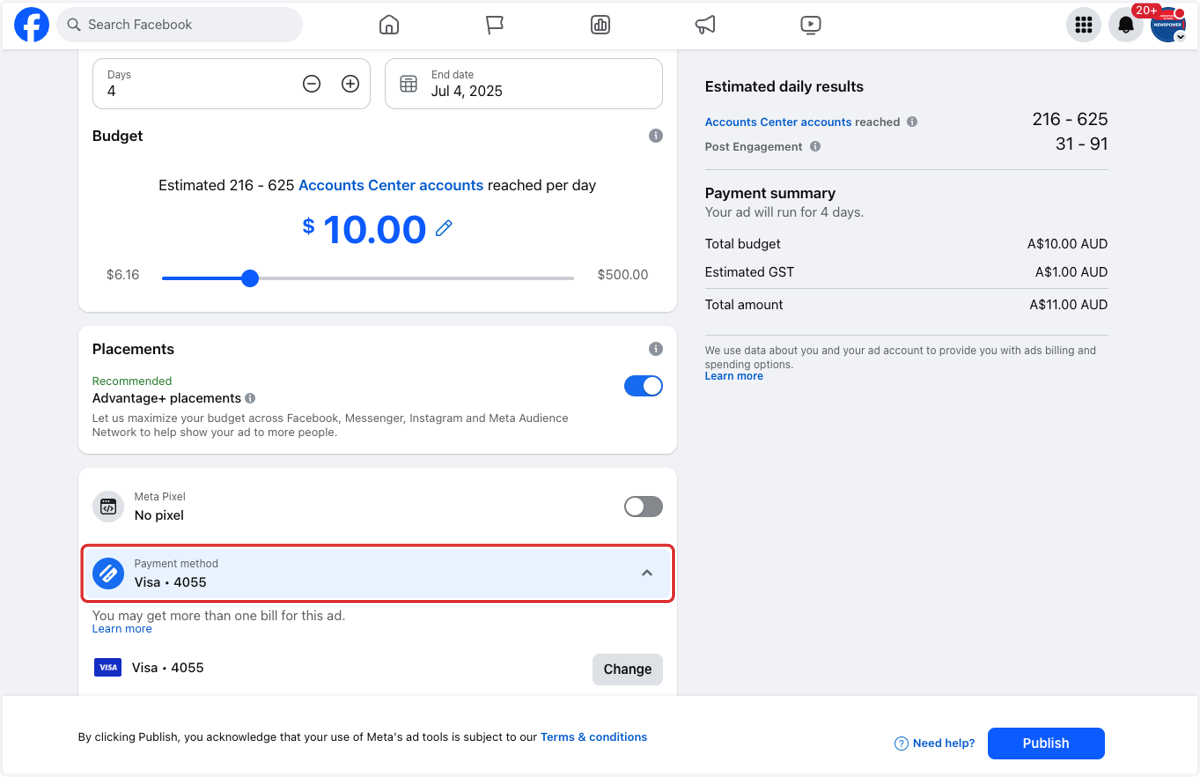The width and height of the screenshot is (1200, 777).
Task: Click the Need help? link
Action: (943, 743)
